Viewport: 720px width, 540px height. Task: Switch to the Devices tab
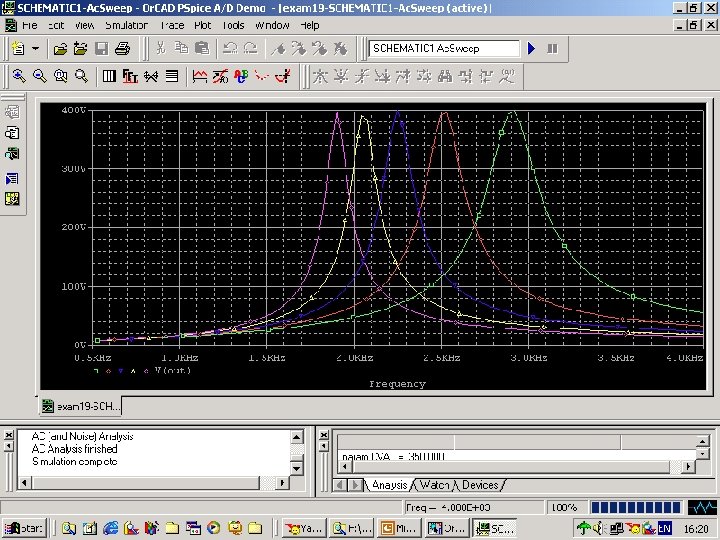click(x=480, y=485)
